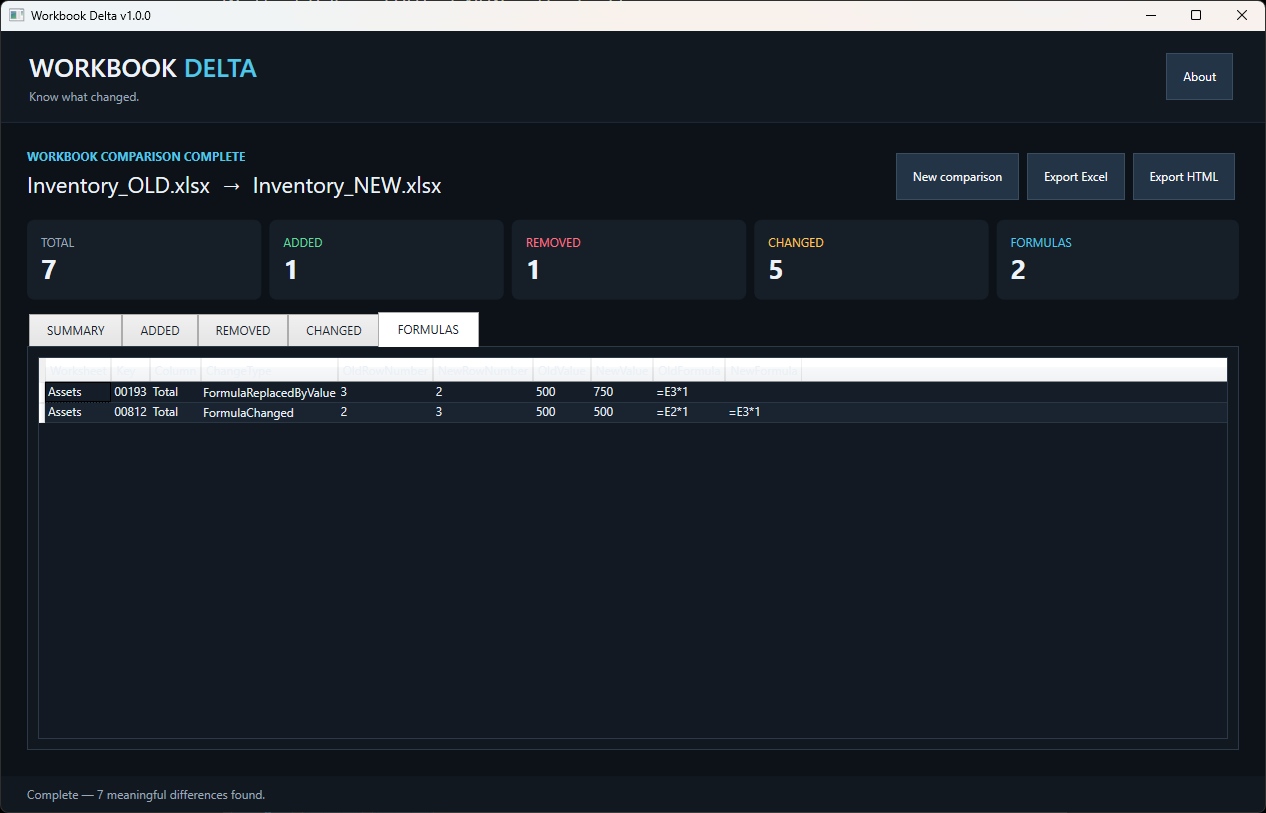Close the Workbook Delta window
This screenshot has width=1266, height=813.
(x=1242, y=15)
